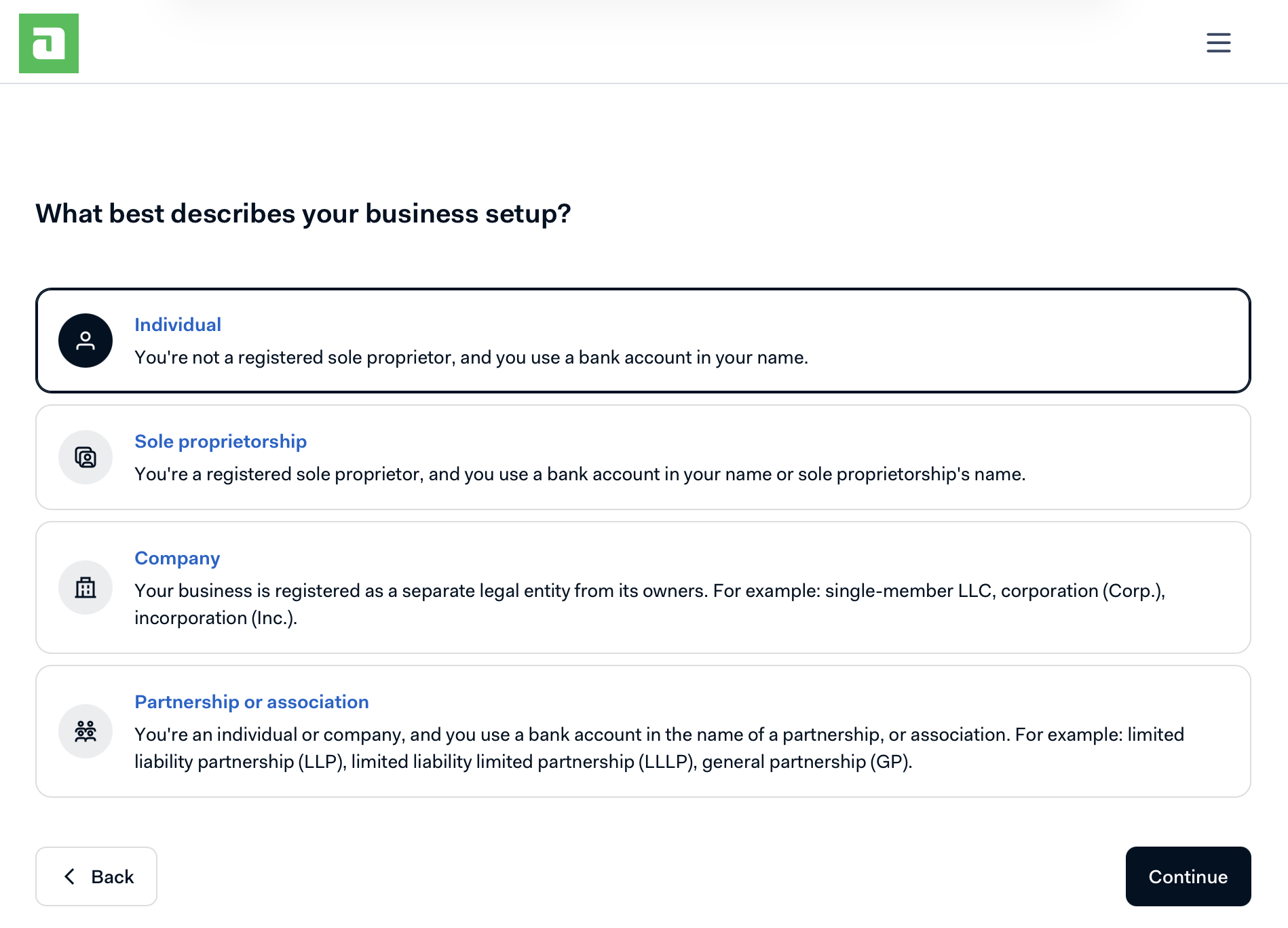This screenshot has height=928, width=1288.
Task: Click the Back arrow chevron
Action: [x=69, y=876]
